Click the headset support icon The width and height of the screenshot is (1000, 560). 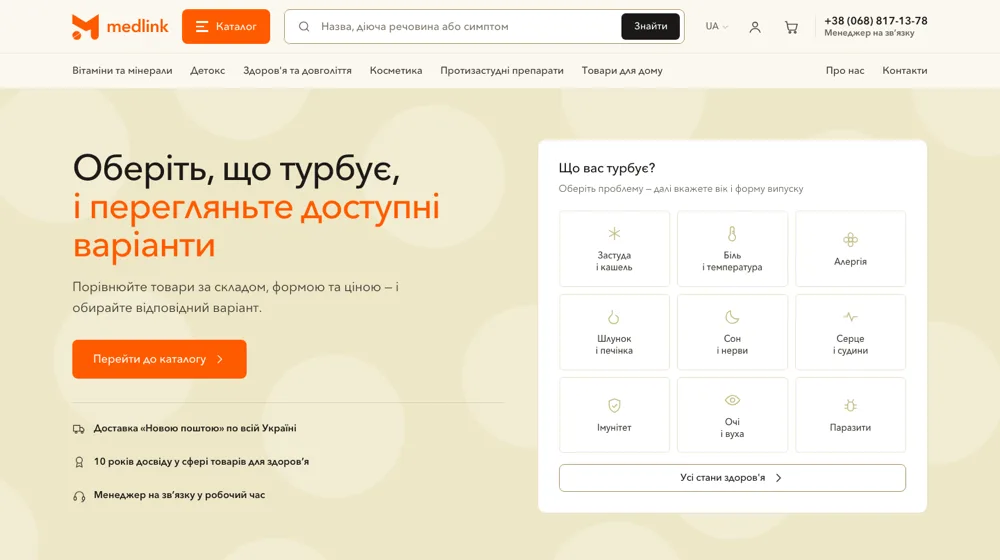click(x=79, y=496)
